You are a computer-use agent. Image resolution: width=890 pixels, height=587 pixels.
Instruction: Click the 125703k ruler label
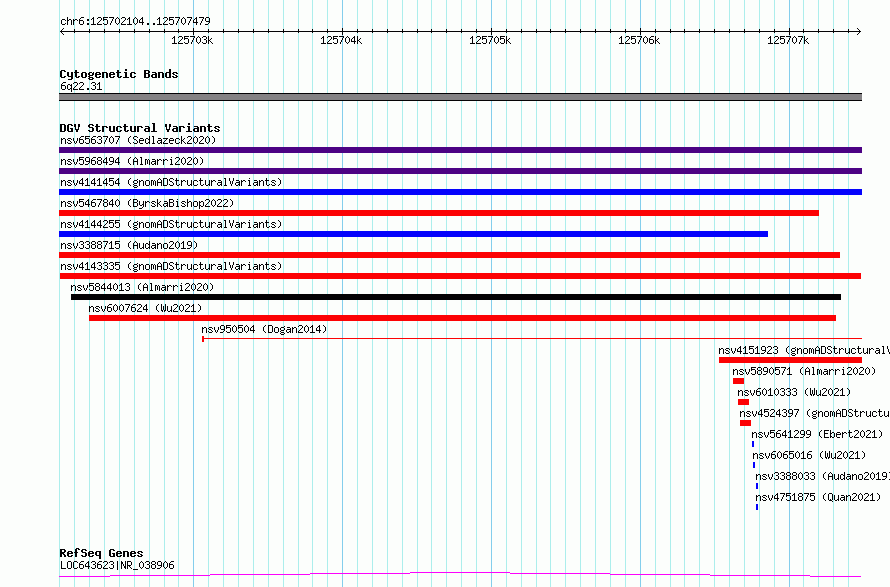click(192, 40)
